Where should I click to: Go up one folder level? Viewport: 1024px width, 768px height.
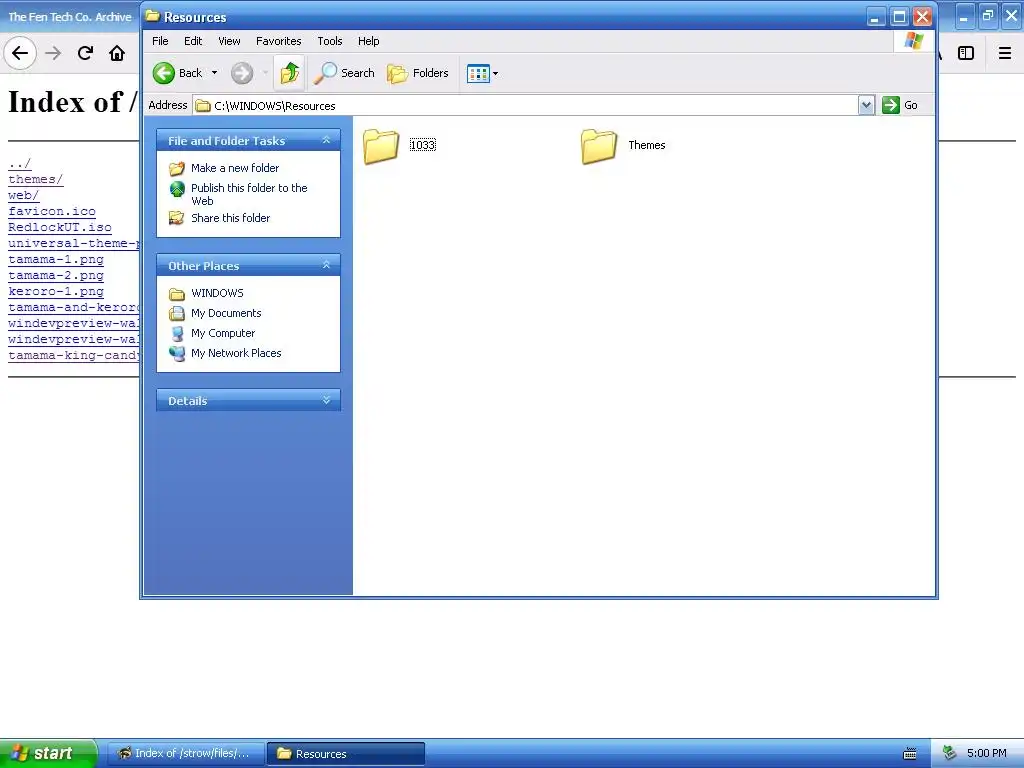pyautogui.click(x=289, y=73)
